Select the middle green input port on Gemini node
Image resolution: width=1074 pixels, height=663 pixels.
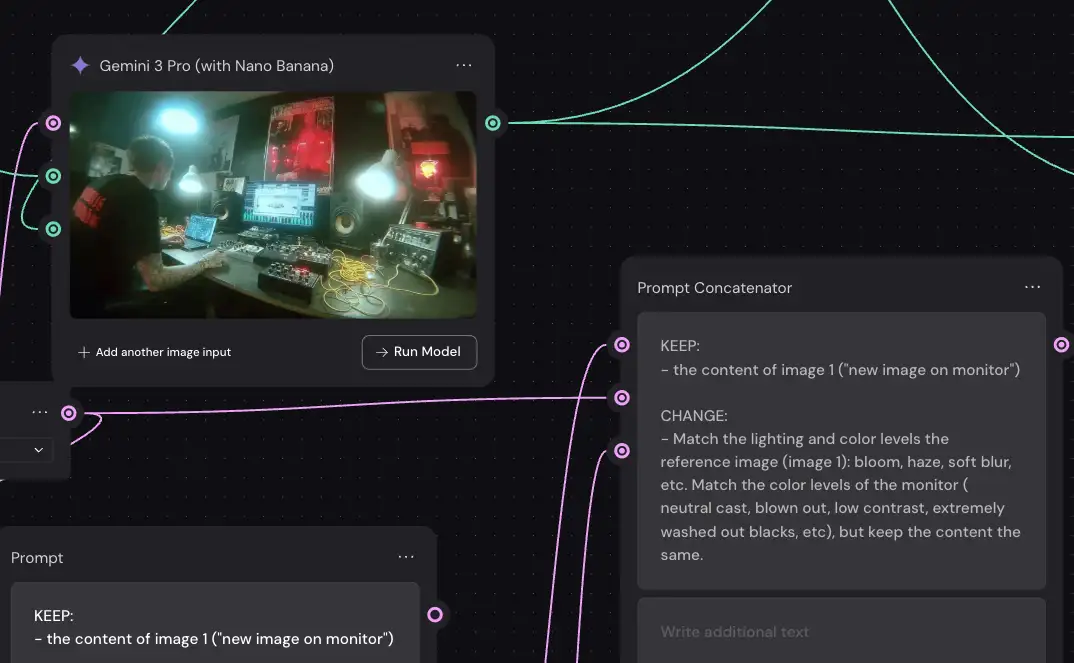(x=53, y=176)
